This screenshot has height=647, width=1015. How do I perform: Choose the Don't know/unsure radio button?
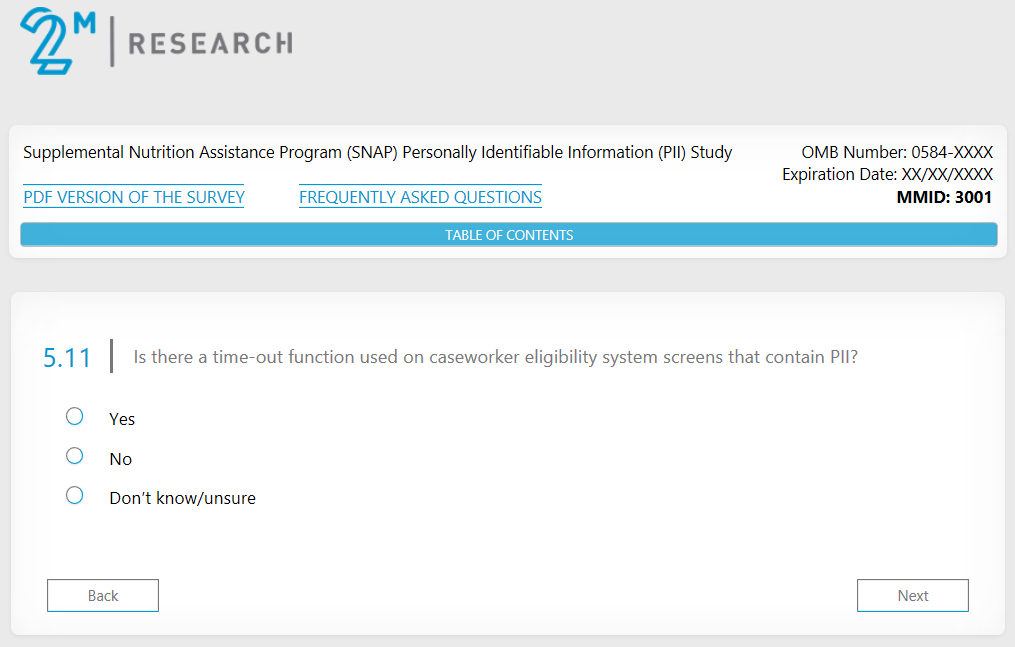74,495
